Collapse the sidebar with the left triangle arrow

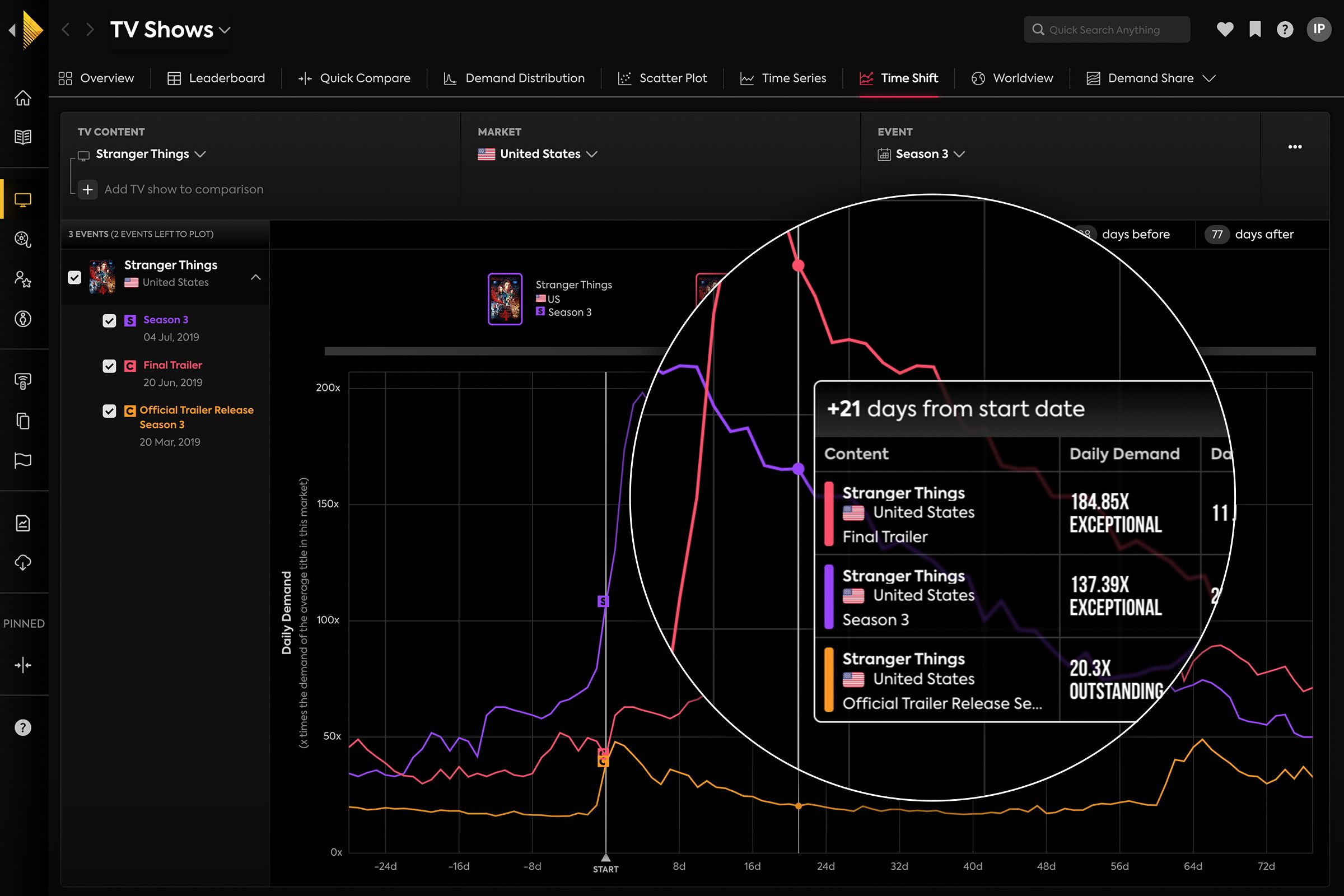tap(12, 30)
